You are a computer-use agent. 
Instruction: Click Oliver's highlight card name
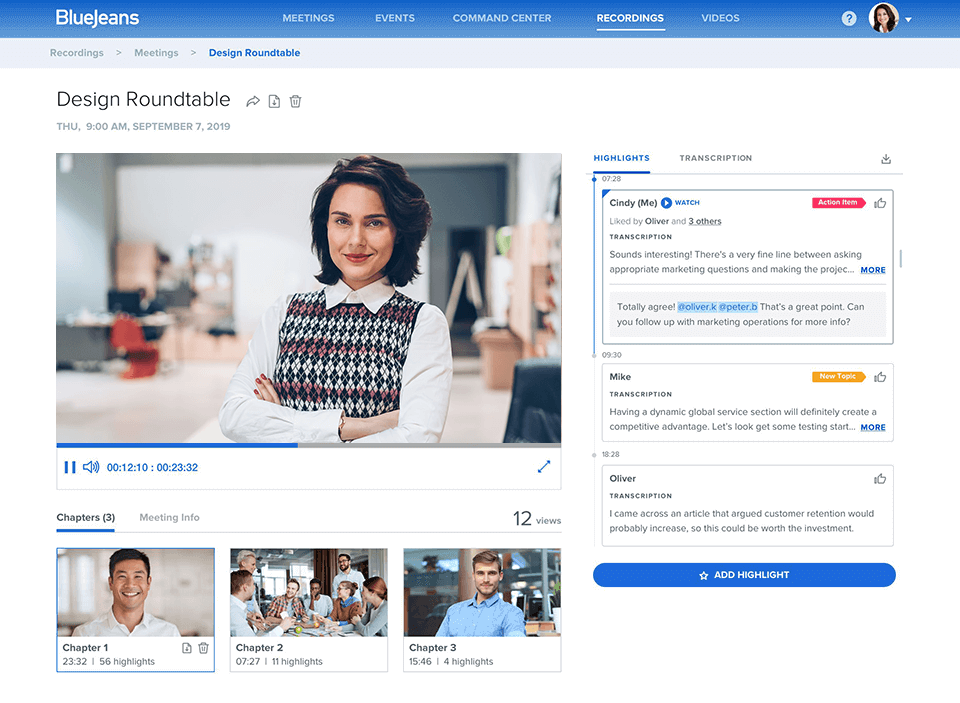coord(622,478)
